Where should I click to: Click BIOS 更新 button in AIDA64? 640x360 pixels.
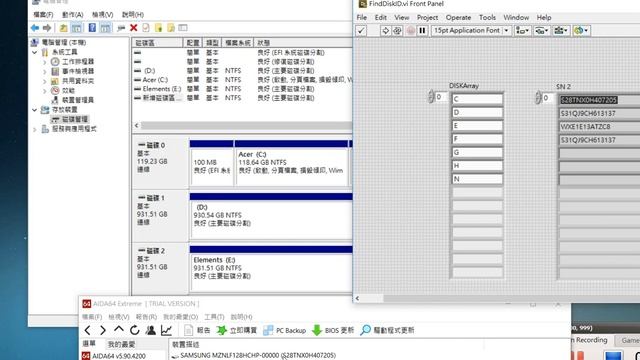click(333, 330)
